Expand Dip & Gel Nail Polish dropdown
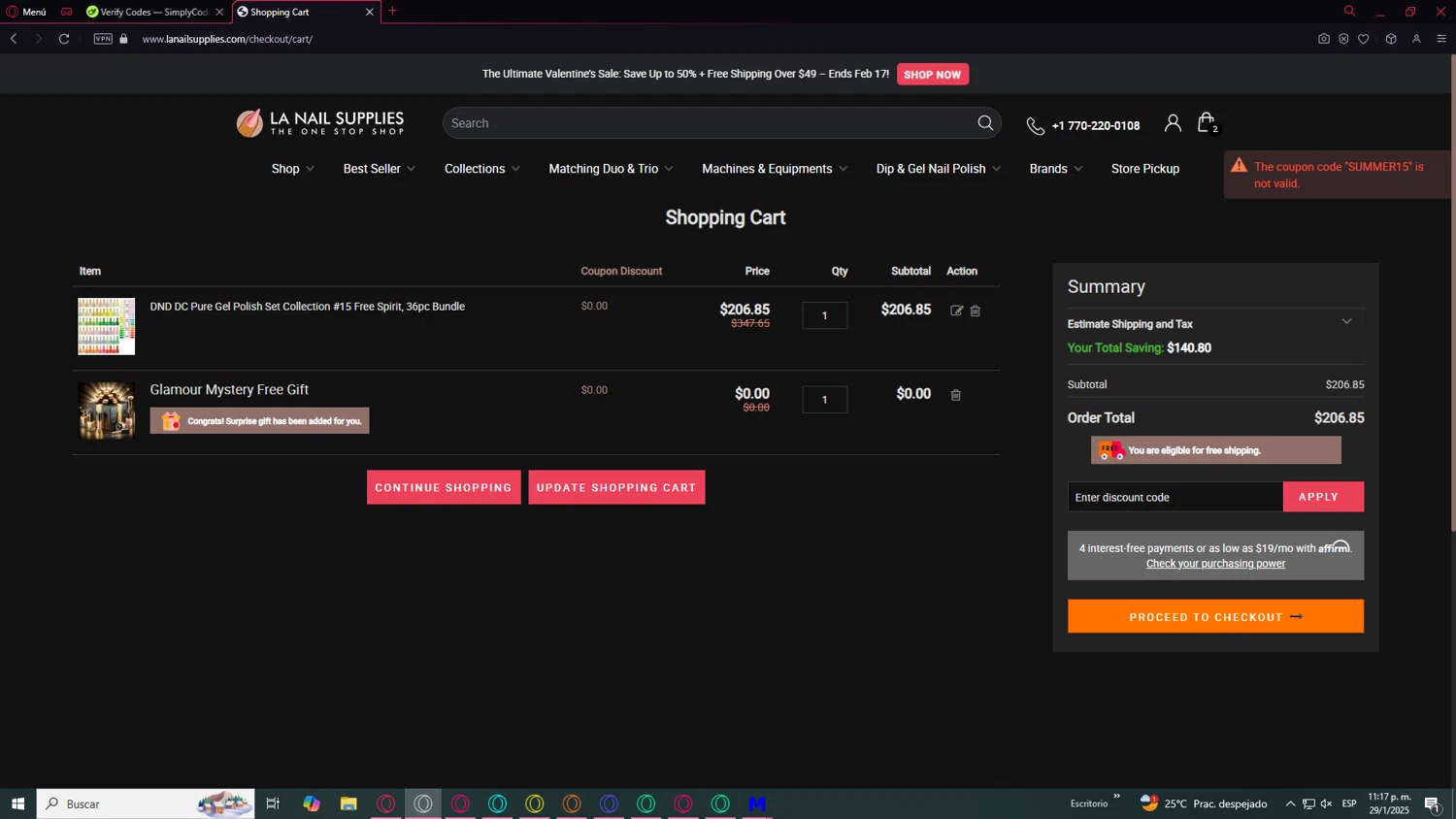The width and height of the screenshot is (1456, 819). pos(939,169)
